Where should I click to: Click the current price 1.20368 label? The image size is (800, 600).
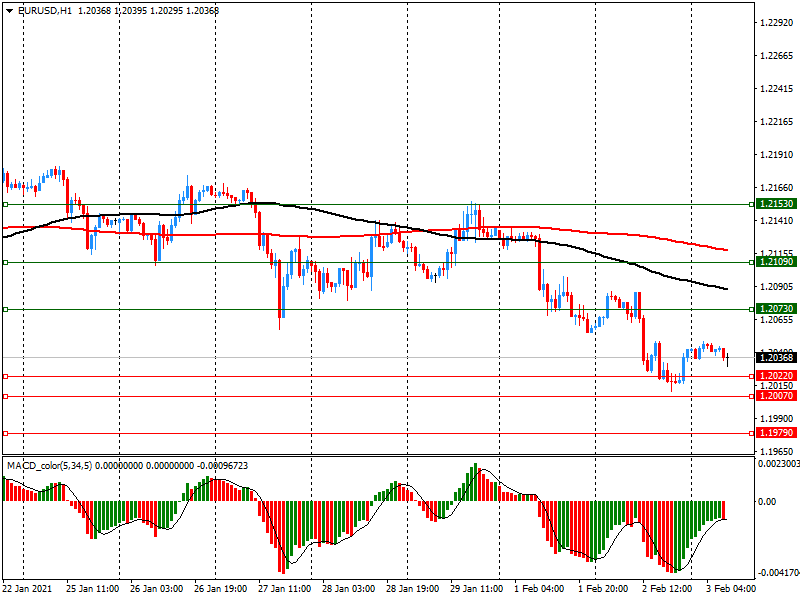(776, 357)
